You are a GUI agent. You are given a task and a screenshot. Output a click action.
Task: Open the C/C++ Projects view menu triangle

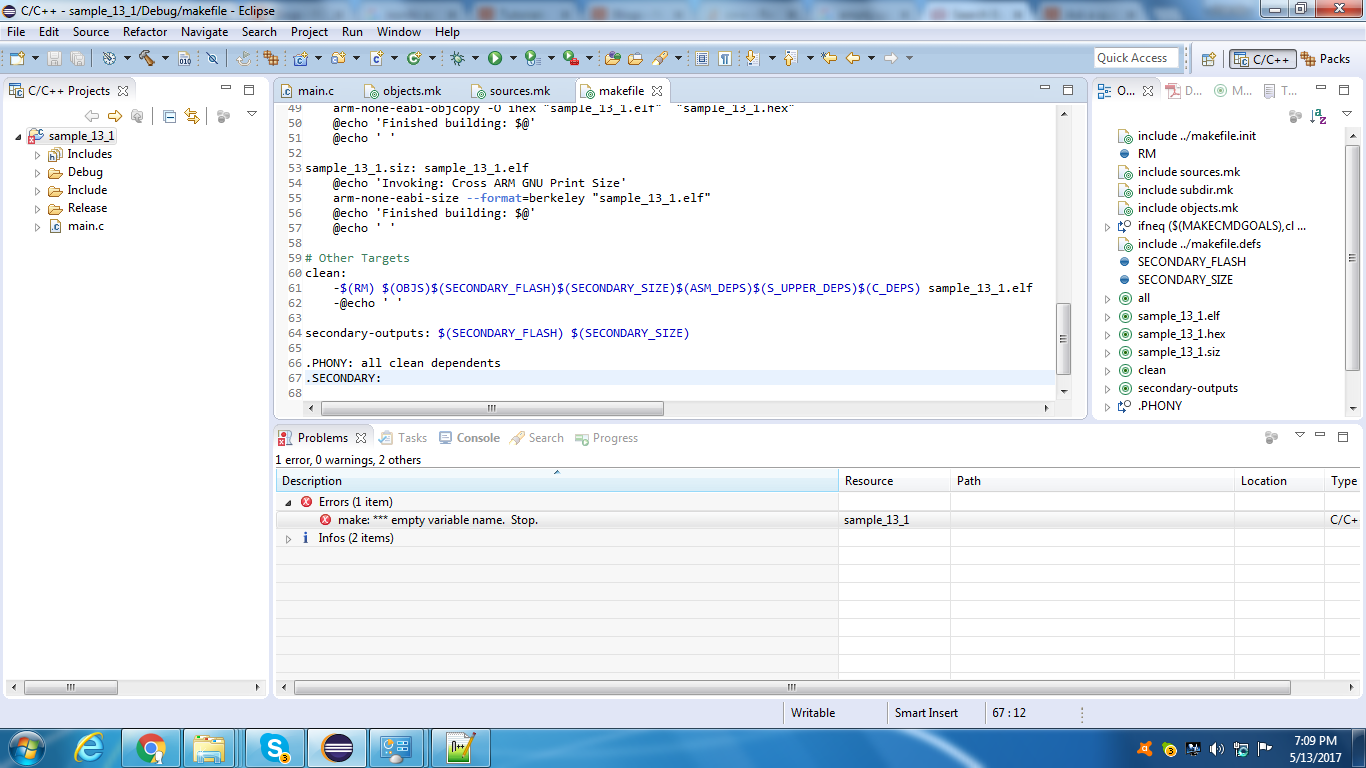pyautogui.click(x=252, y=115)
